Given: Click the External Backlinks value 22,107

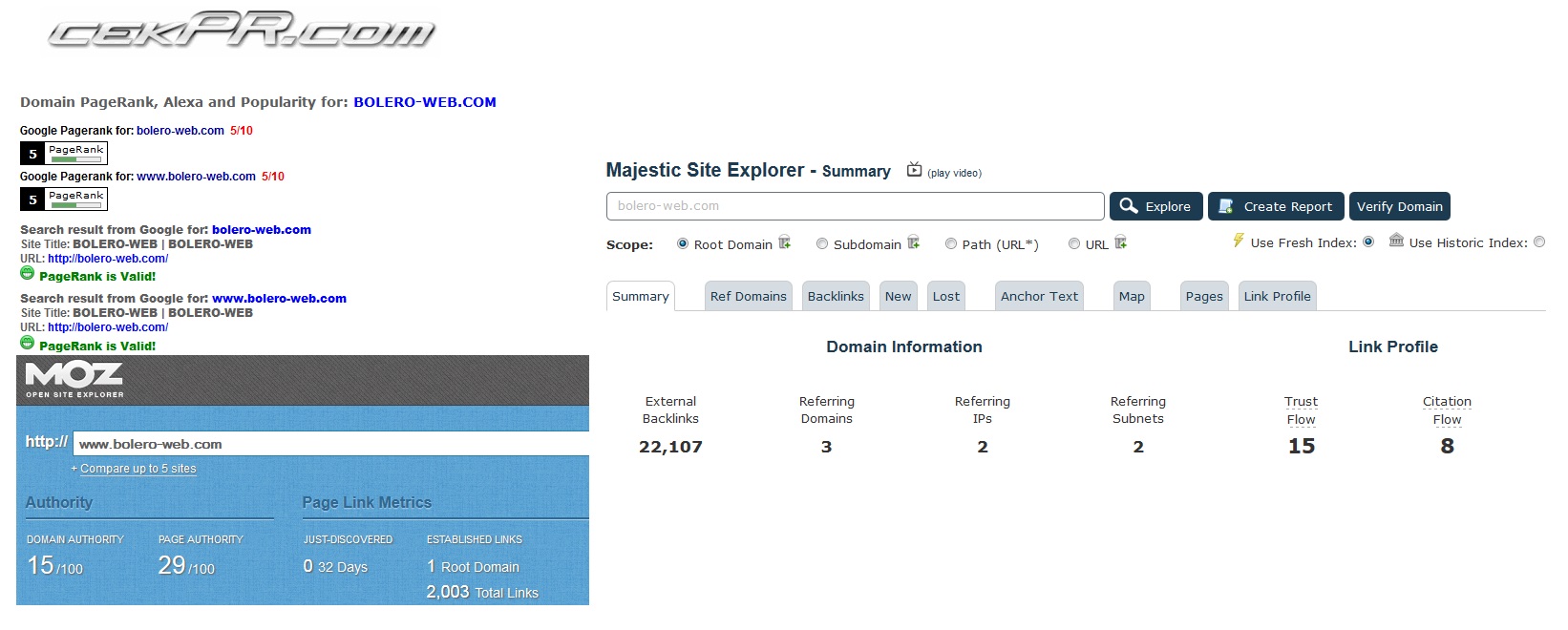Looking at the screenshot, I should pyautogui.click(x=670, y=447).
